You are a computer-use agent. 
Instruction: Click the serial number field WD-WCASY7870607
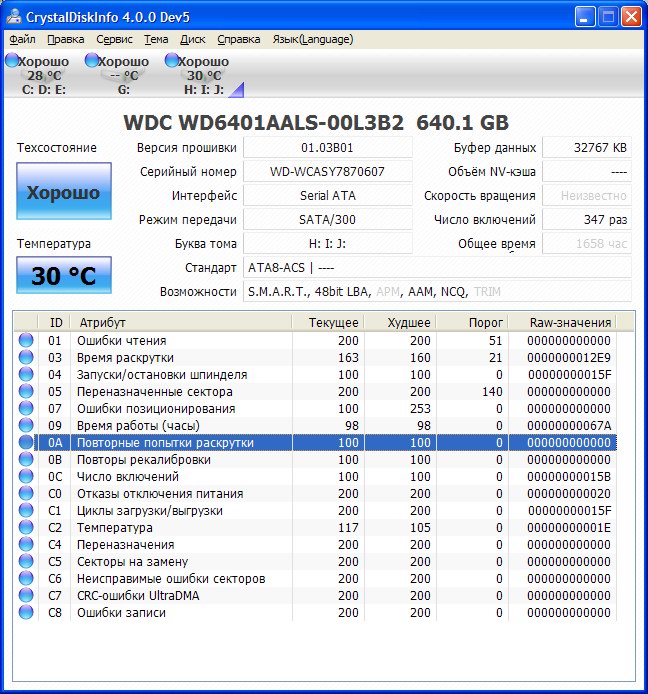(x=328, y=171)
